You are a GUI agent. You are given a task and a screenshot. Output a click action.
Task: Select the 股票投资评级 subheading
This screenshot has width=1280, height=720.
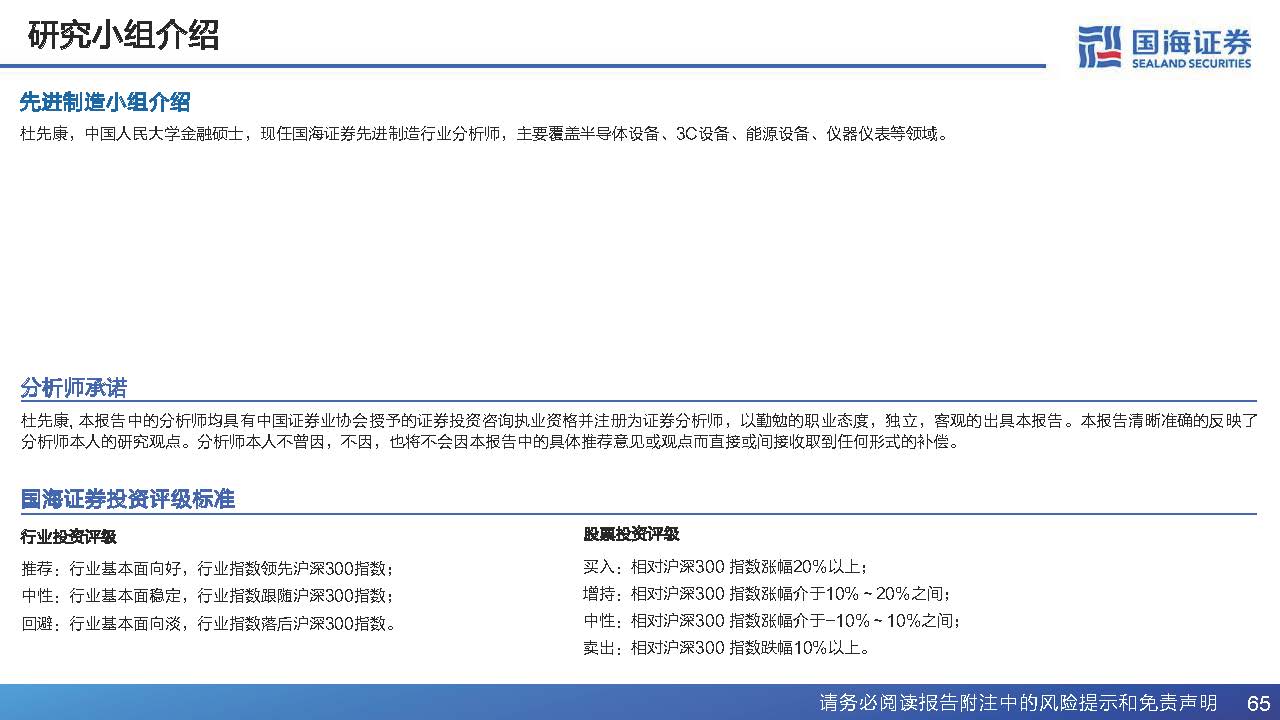click(x=631, y=534)
